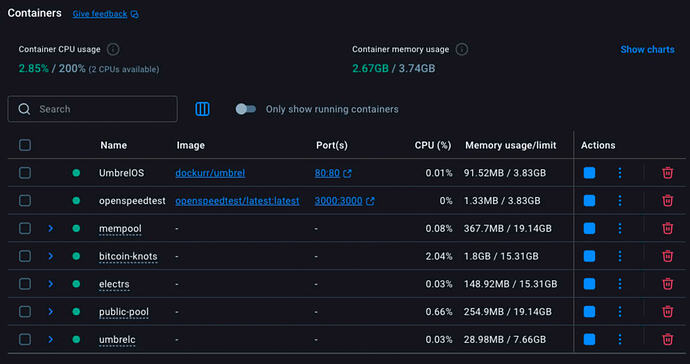The image size is (690, 364).
Task: Click the mempool container name
Action: tap(120, 229)
